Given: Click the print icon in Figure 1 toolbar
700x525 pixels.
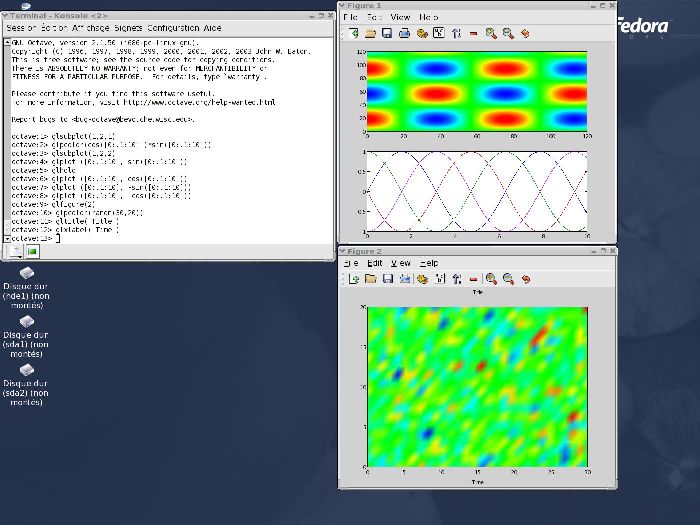Looking at the screenshot, I should pos(404,33).
